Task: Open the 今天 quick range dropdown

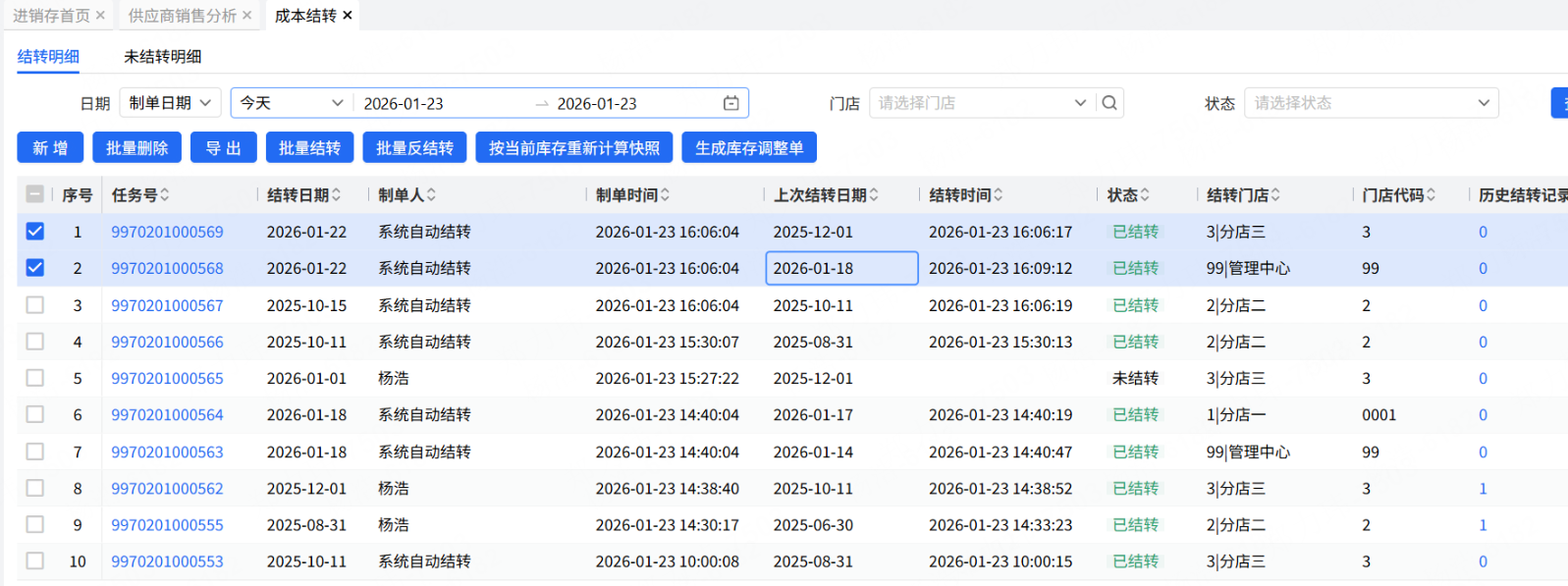Action: point(292,103)
